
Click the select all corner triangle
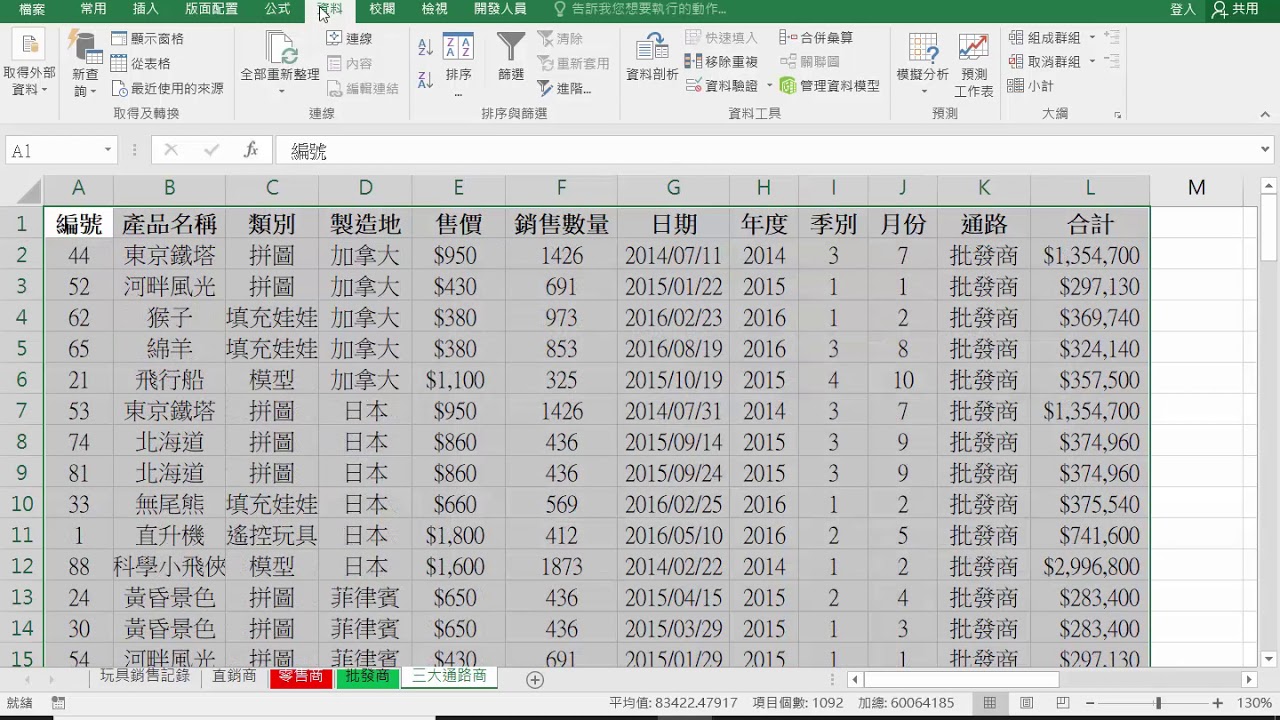click(28, 189)
